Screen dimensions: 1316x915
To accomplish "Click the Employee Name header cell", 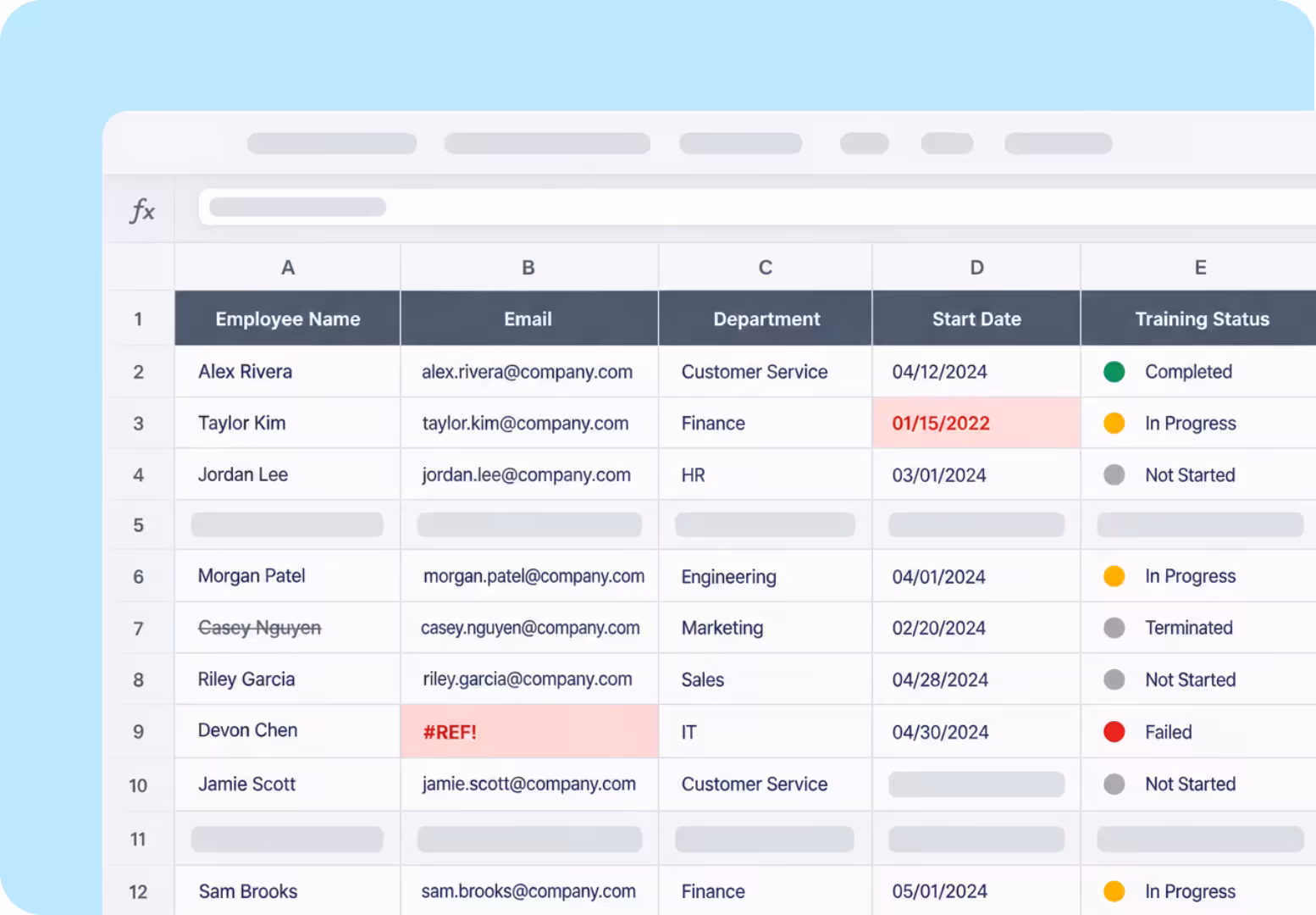I will [288, 319].
